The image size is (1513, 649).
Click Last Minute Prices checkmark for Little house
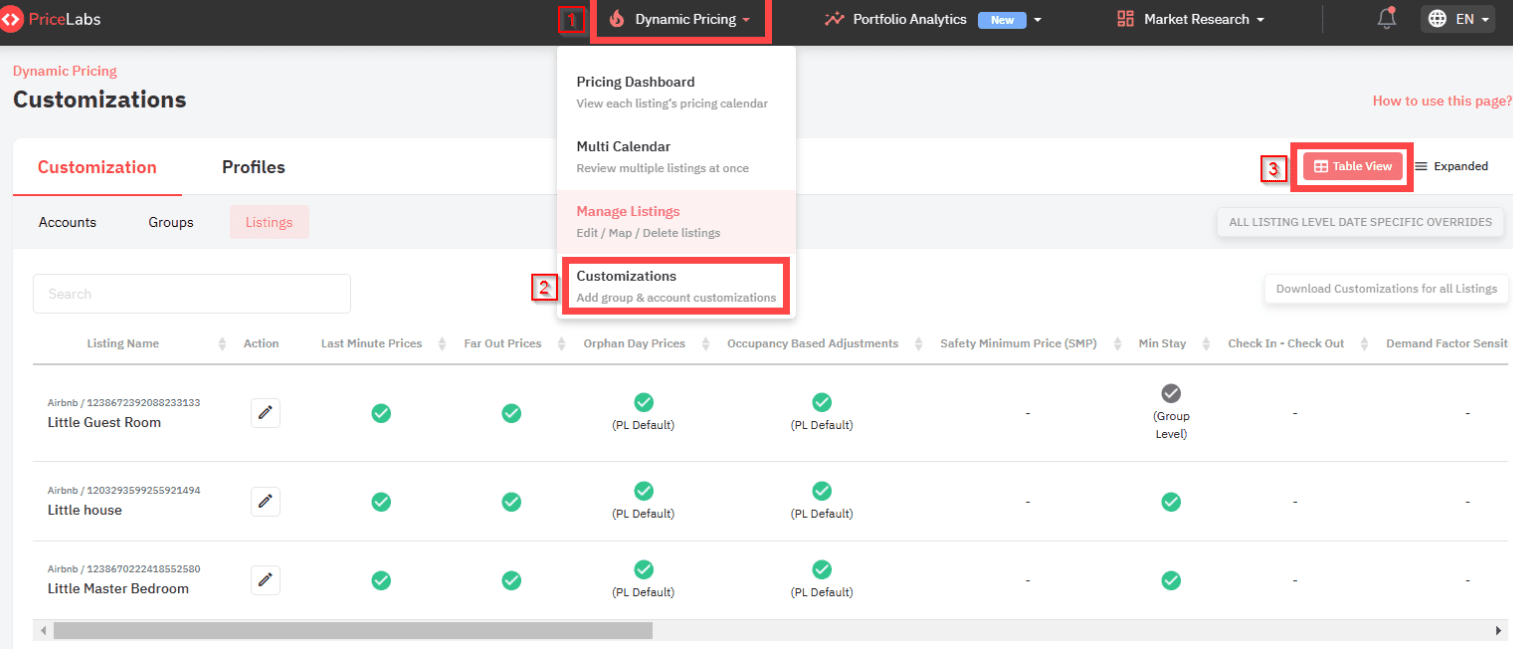pyautogui.click(x=381, y=502)
